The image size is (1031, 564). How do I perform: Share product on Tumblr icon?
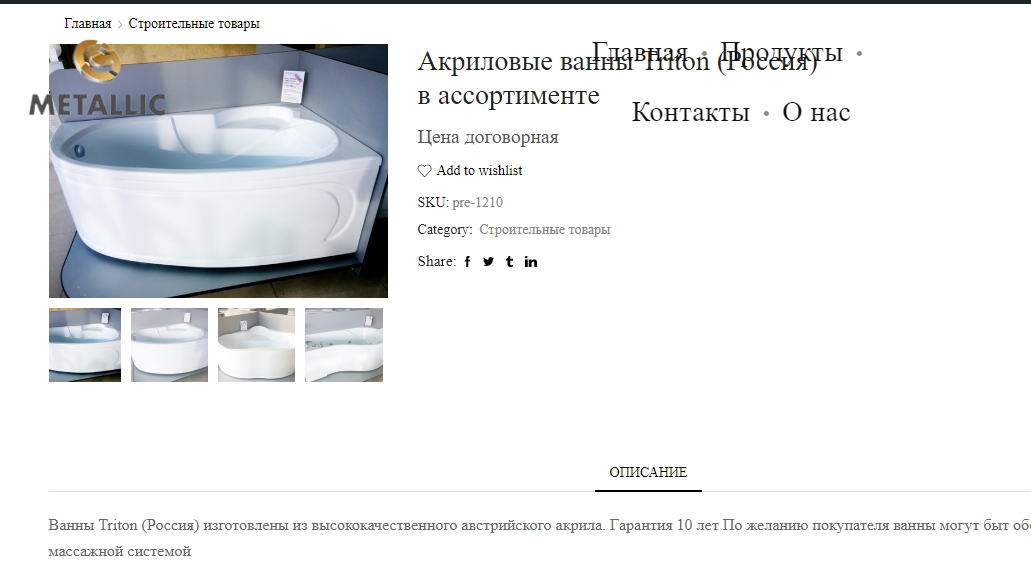click(510, 262)
